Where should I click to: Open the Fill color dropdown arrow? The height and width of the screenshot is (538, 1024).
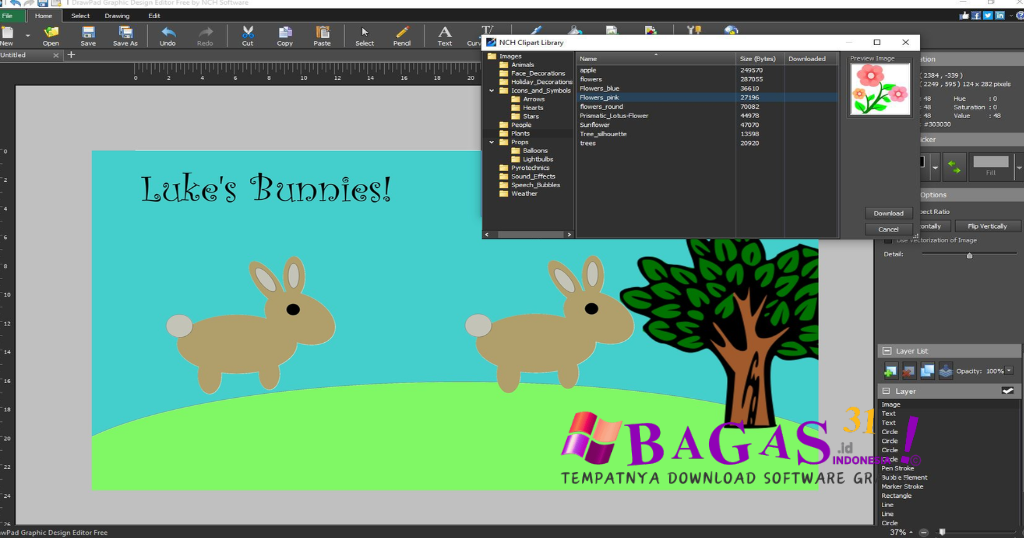1018,167
